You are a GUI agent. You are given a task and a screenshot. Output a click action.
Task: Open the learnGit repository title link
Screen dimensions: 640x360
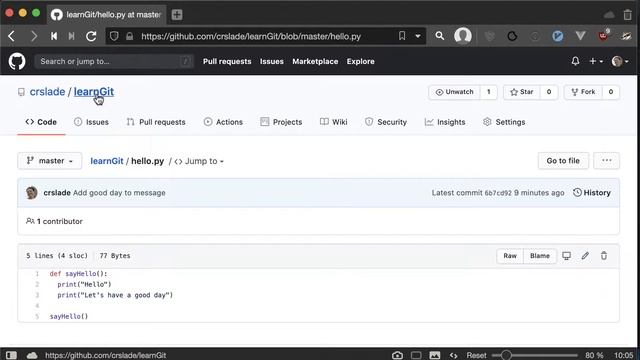[94, 92]
